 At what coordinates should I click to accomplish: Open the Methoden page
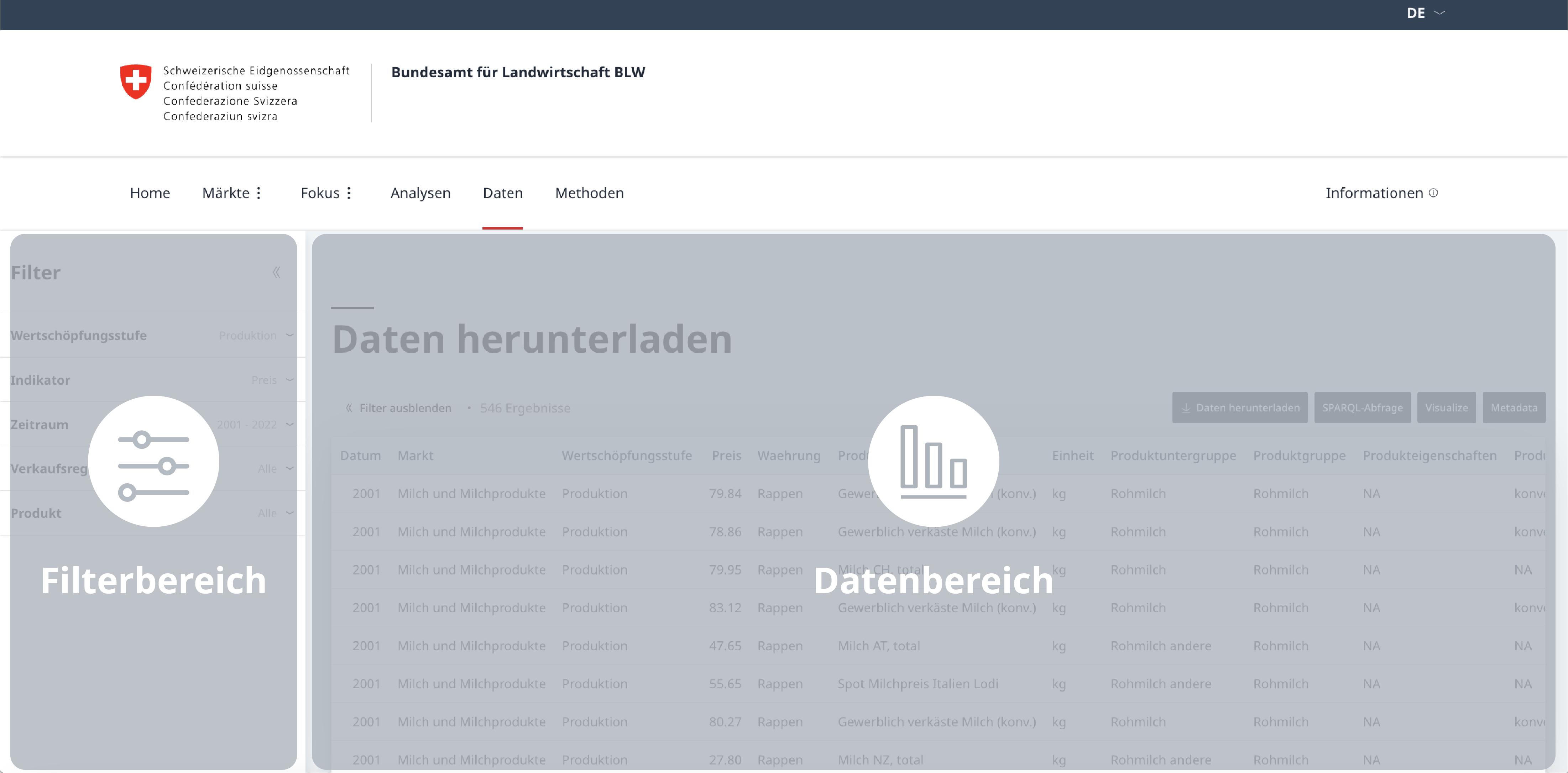(589, 193)
